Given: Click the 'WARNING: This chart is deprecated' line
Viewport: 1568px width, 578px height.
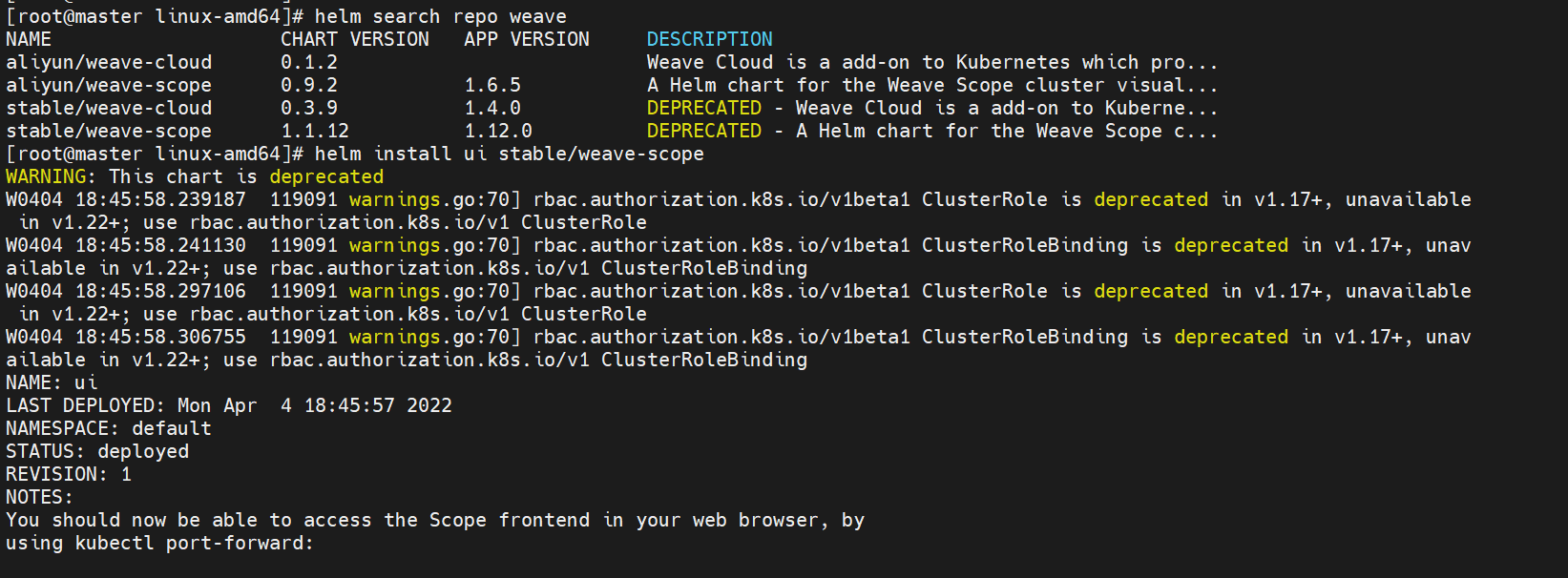Looking at the screenshot, I should point(195,176).
